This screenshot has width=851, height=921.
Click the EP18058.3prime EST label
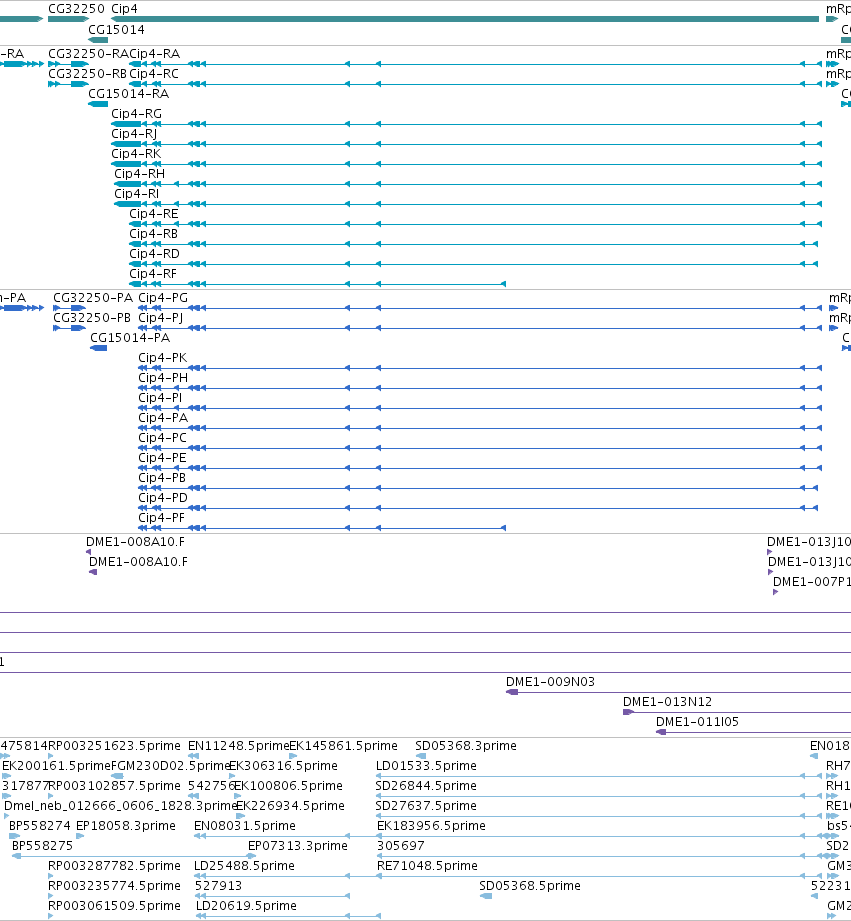(x=126, y=826)
